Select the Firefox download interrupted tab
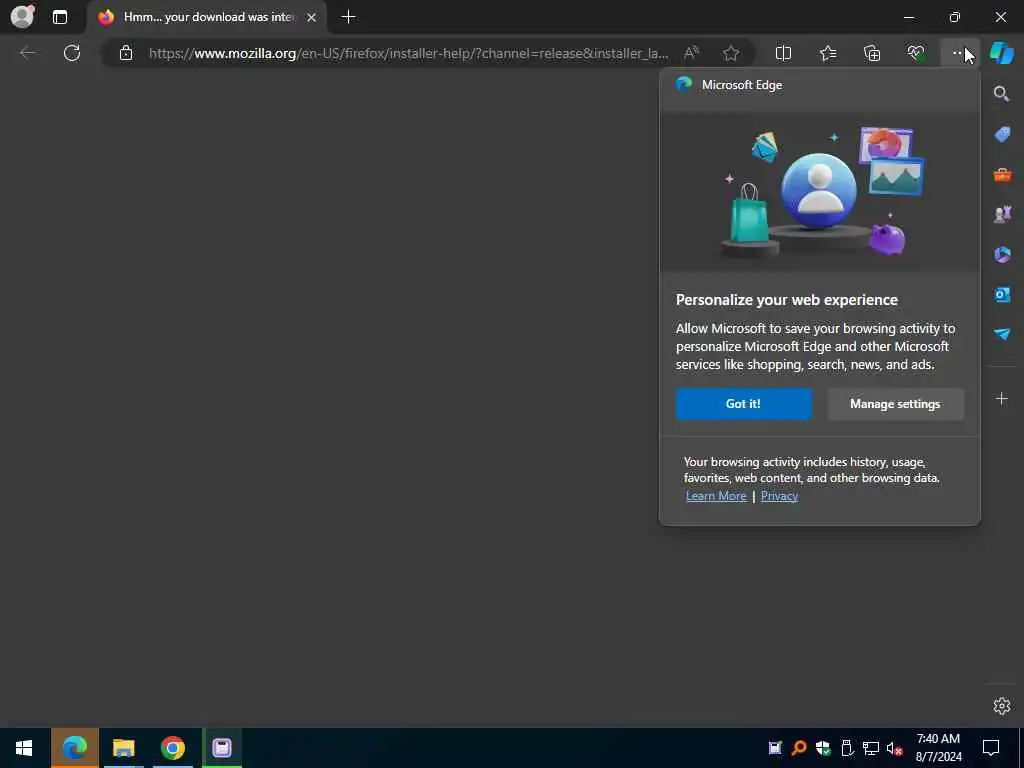This screenshot has width=1024, height=768. click(206, 17)
